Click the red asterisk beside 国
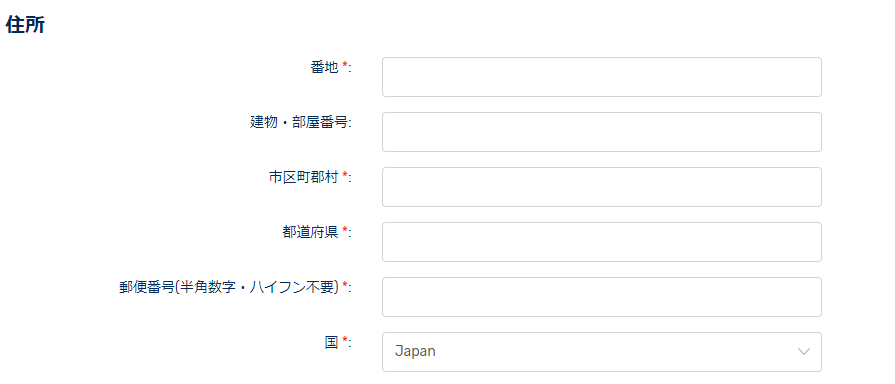Image resolution: width=895 pixels, height=384 pixels. click(x=345, y=341)
